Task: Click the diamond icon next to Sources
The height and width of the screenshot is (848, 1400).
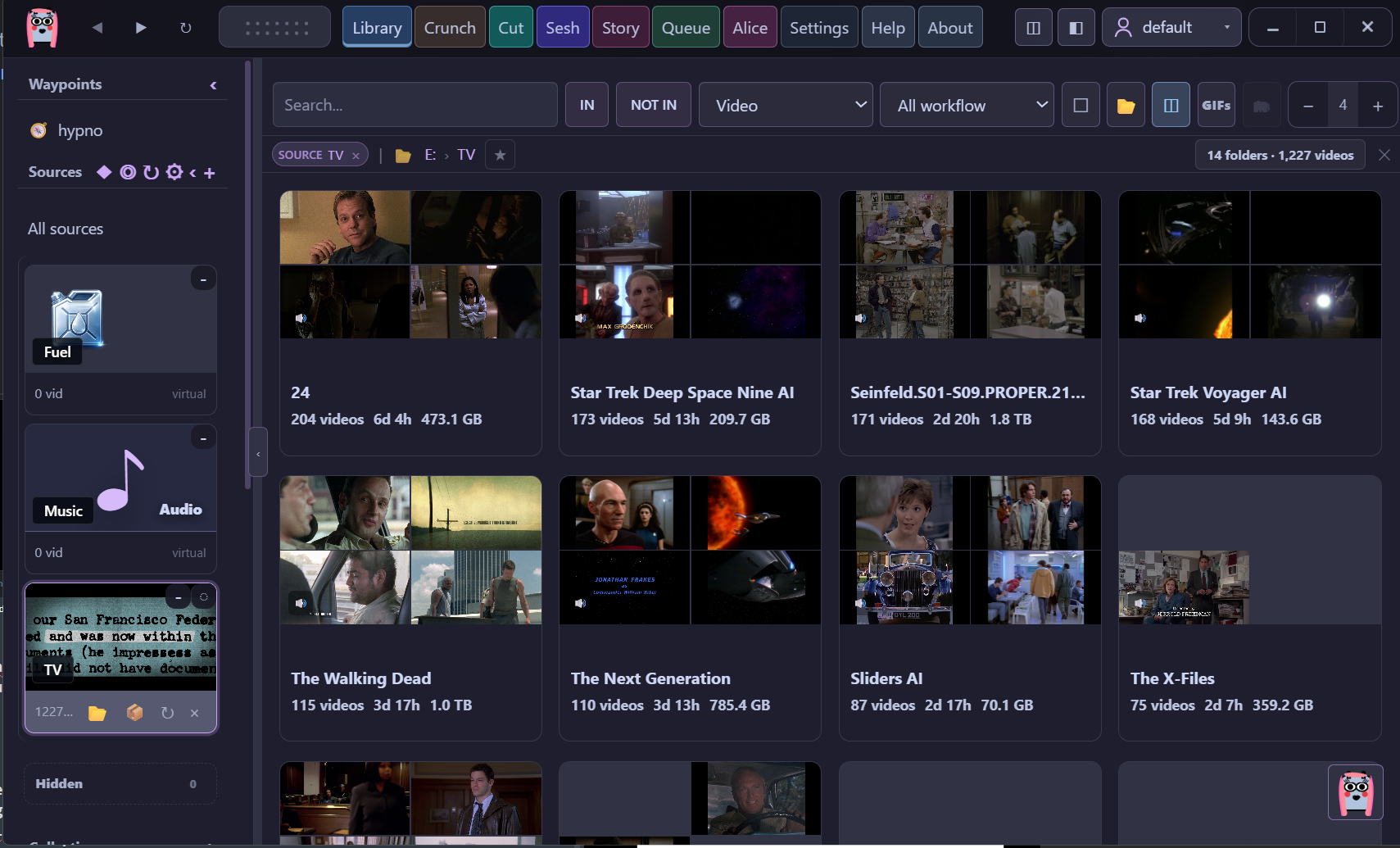Action: (104, 172)
